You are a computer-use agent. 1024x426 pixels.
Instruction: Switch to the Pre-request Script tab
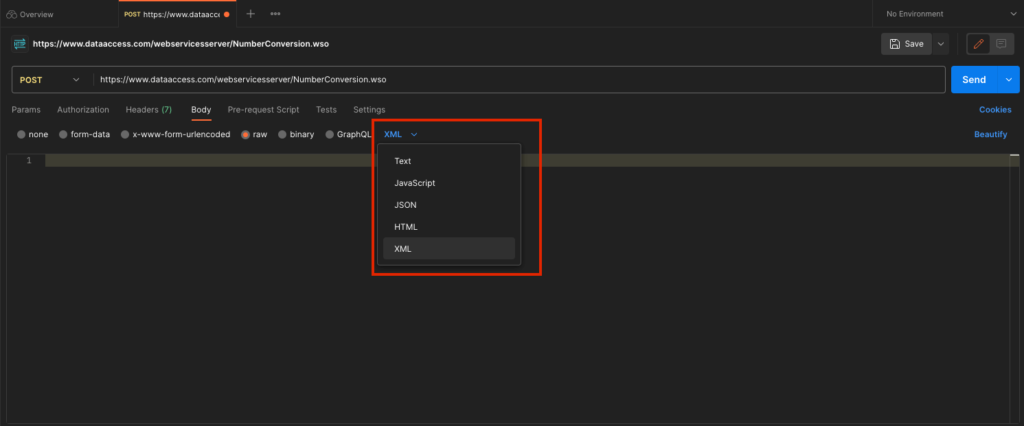click(x=263, y=109)
